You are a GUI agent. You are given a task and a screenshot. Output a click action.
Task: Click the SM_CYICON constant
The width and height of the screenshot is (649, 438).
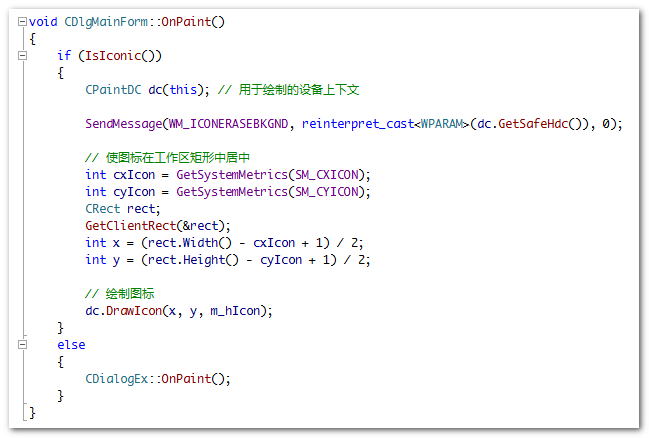click(327, 192)
